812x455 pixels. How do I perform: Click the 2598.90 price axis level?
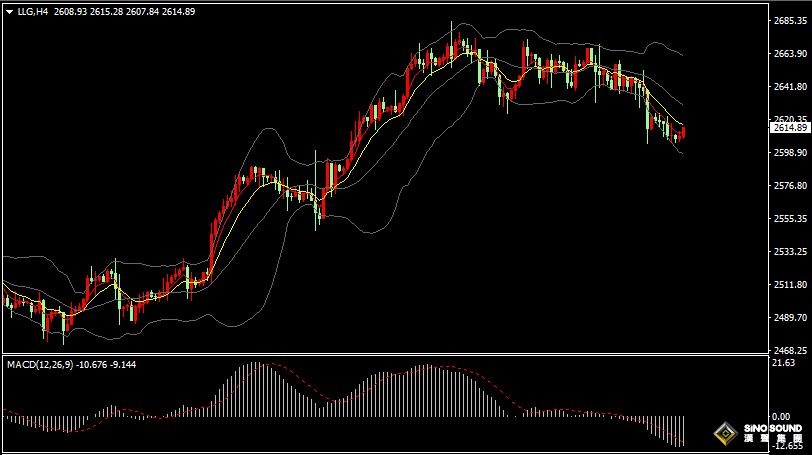pyautogui.click(x=790, y=153)
